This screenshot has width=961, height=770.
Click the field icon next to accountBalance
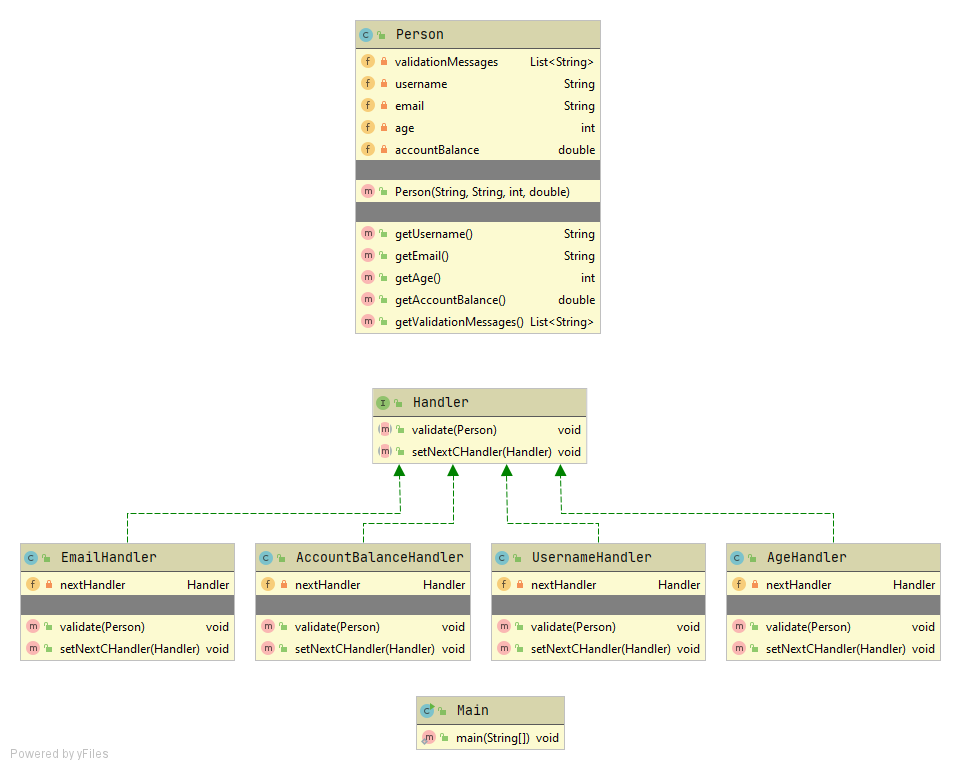pyautogui.click(x=369, y=149)
